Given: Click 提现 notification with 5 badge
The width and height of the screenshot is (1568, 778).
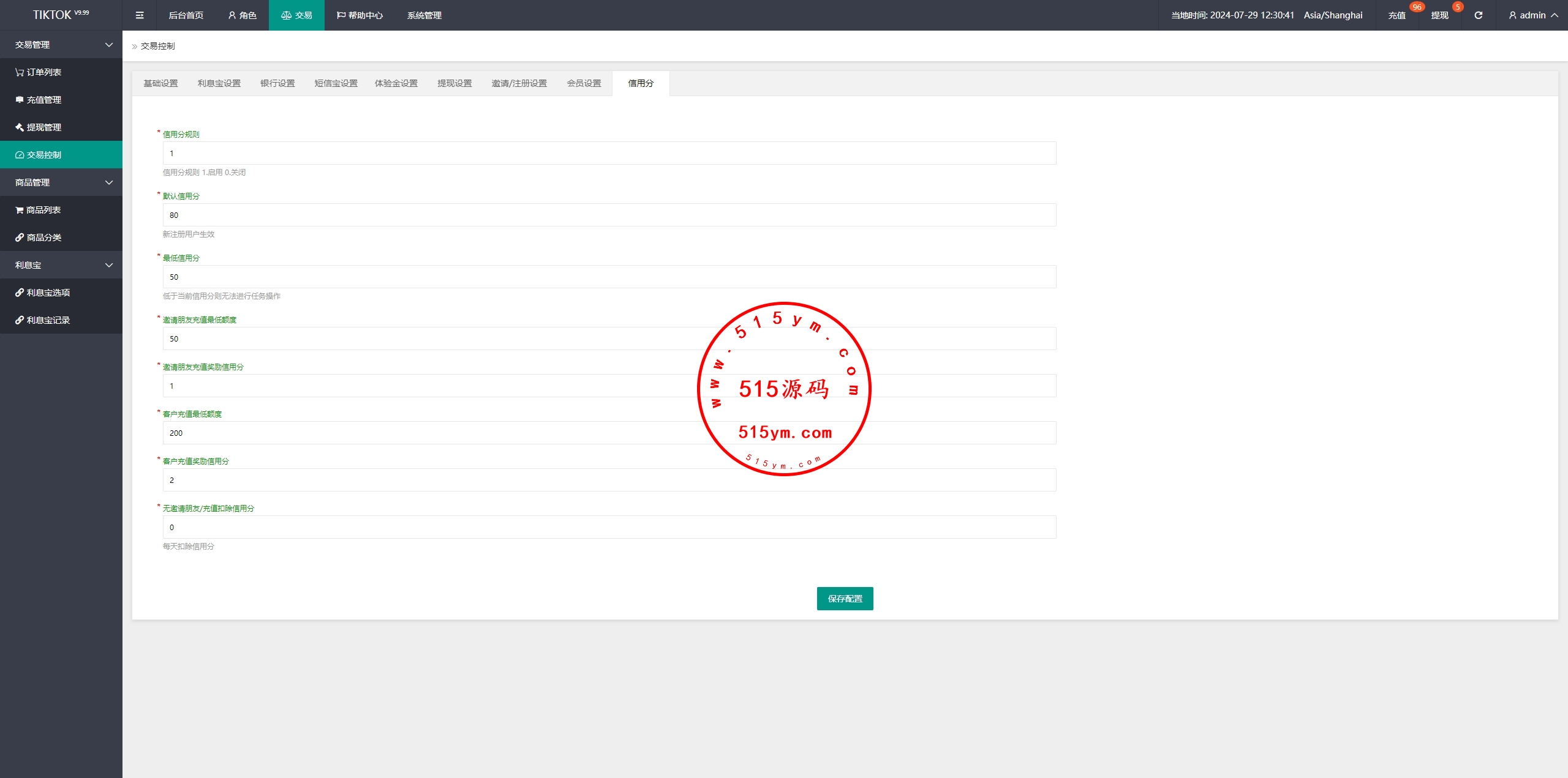Looking at the screenshot, I should coord(1440,15).
